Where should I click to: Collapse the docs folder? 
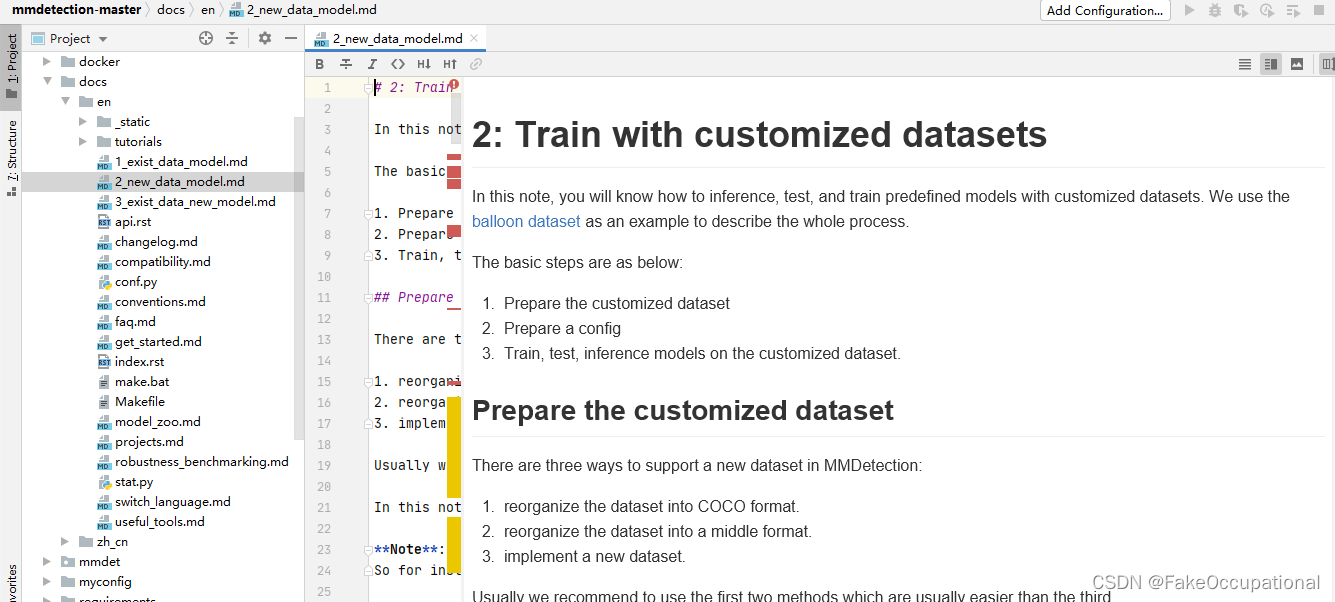(x=46, y=81)
